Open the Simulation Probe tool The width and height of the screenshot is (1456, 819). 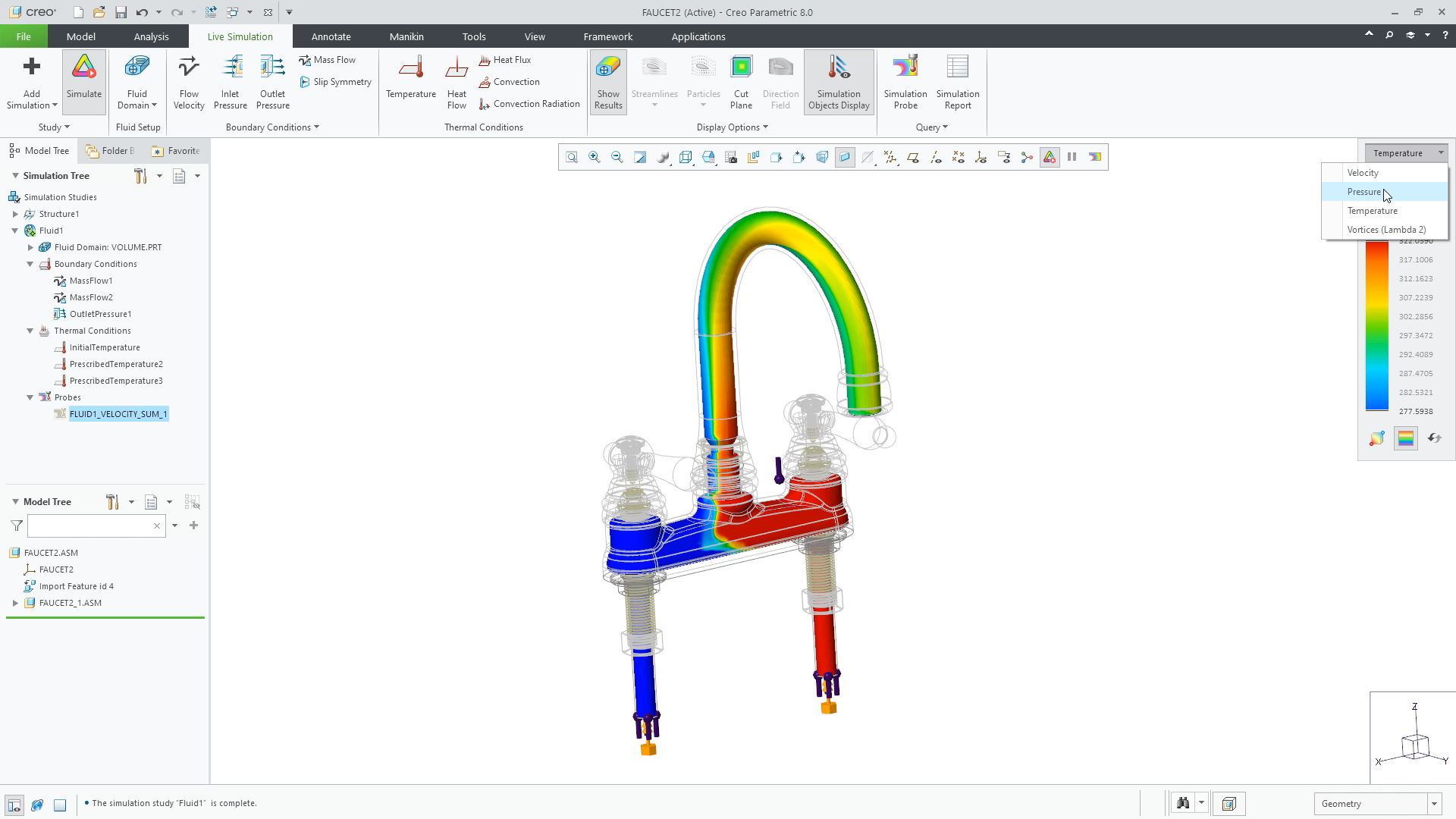(x=905, y=80)
